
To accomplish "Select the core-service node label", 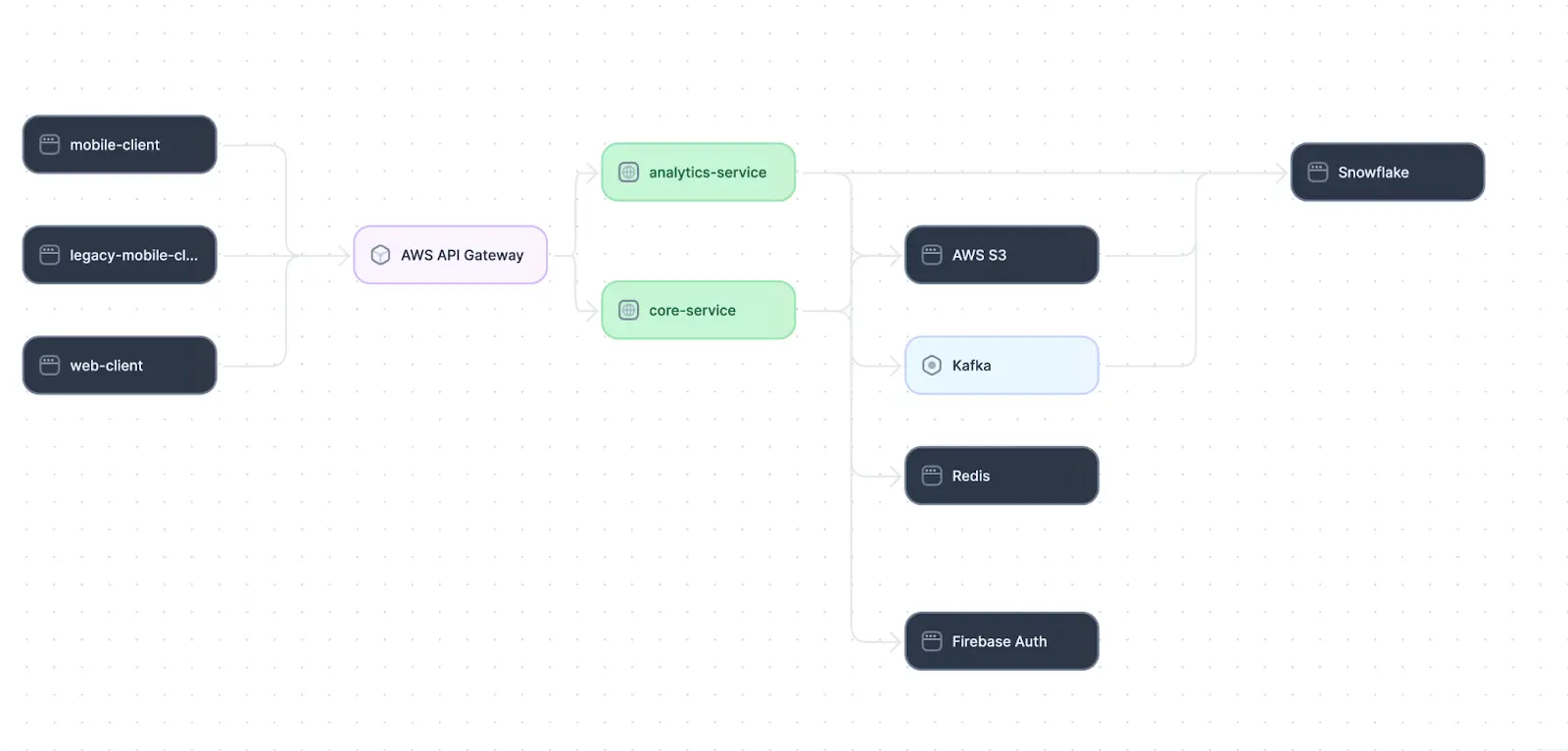I will [692, 311].
